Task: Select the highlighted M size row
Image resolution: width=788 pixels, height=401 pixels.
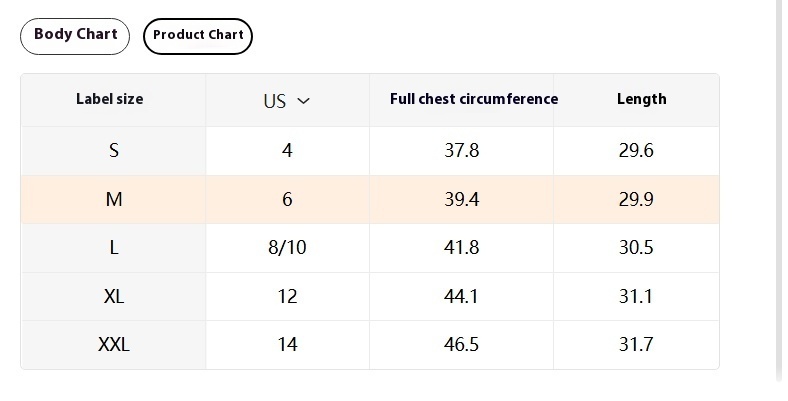Action: pos(370,199)
